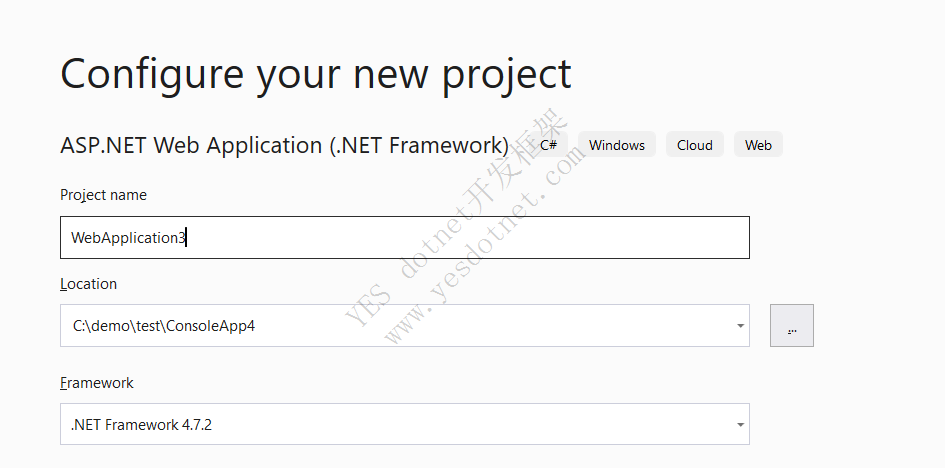Click the Project name input field
The width and height of the screenshot is (945, 468).
pos(404,237)
